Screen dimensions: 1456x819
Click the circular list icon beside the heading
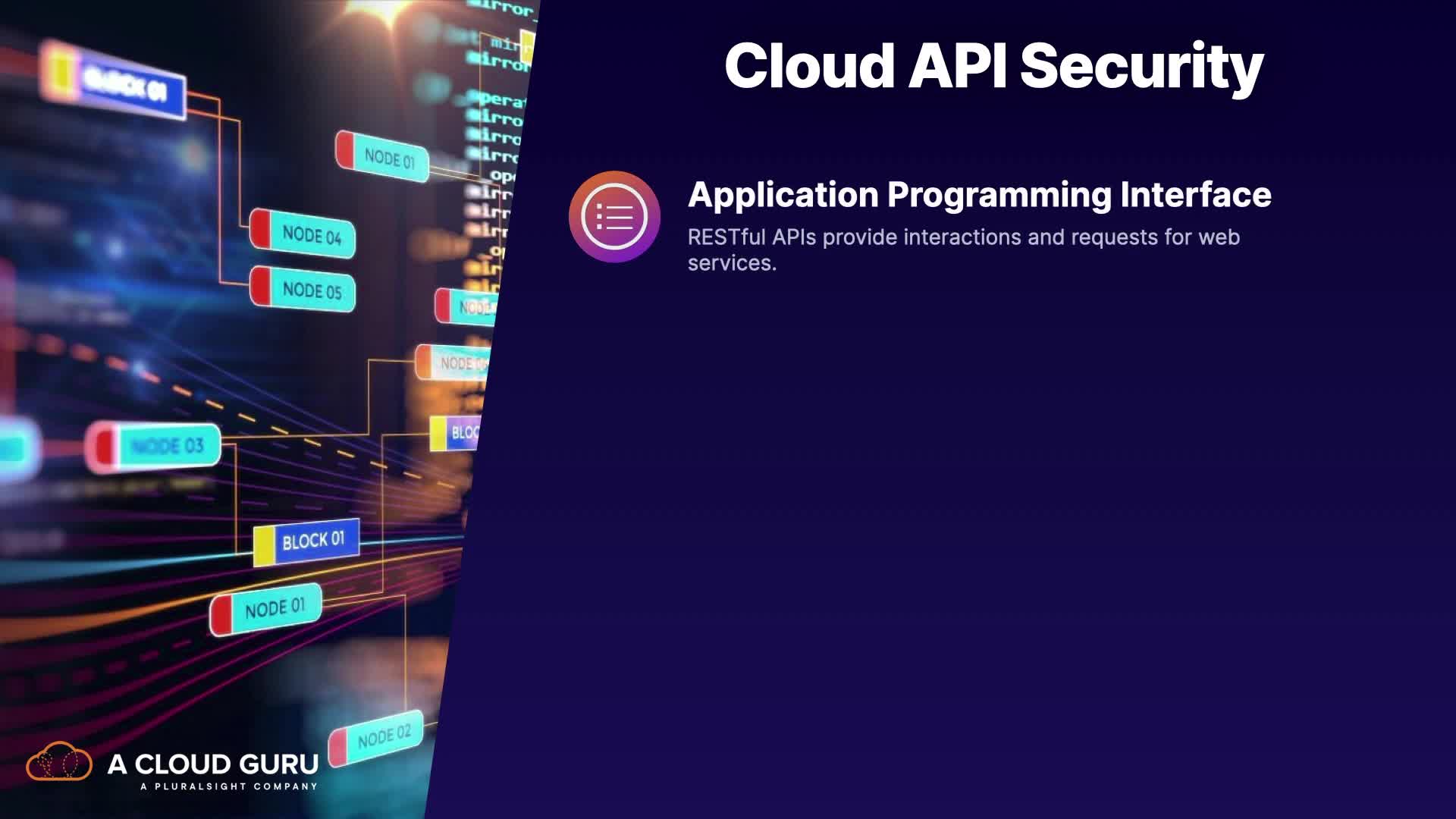(x=614, y=217)
